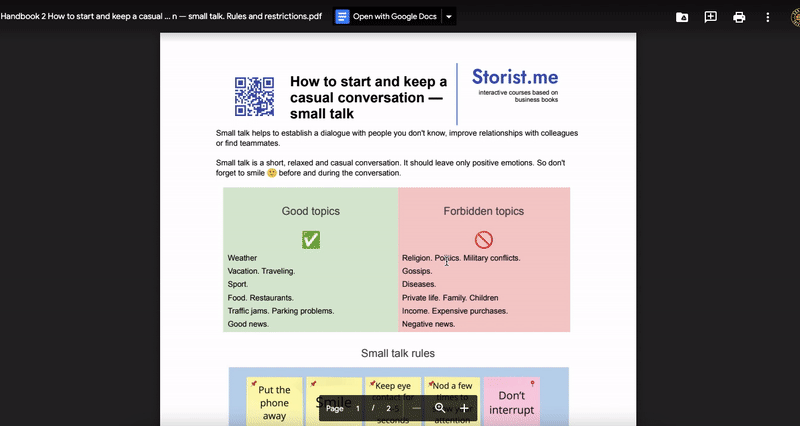Viewport: 800px width, 426px height.
Task: Click the 'Negative news.' line
Action: click(x=429, y=324)
